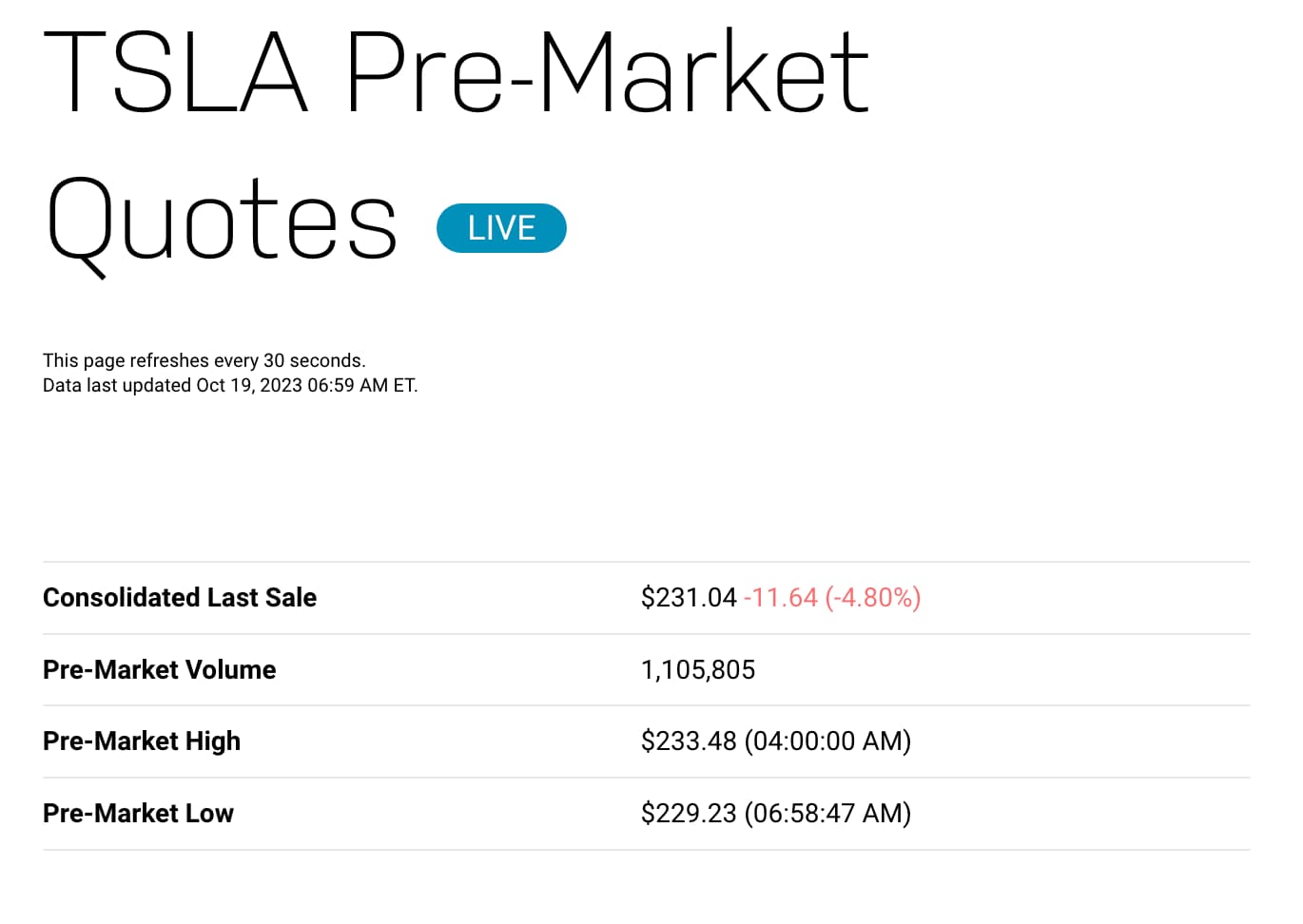Click the Oct 19, 2023 date text
The width and height of the screenshot is (1303, 924).
click(248, 385)
